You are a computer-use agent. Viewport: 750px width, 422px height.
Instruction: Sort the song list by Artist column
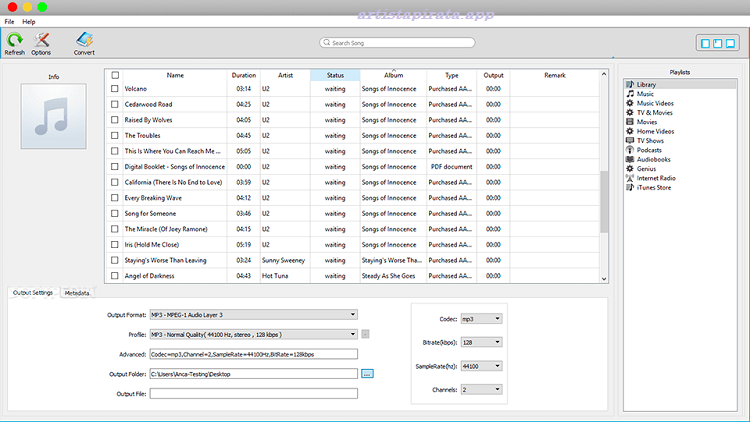coord(285,75)
